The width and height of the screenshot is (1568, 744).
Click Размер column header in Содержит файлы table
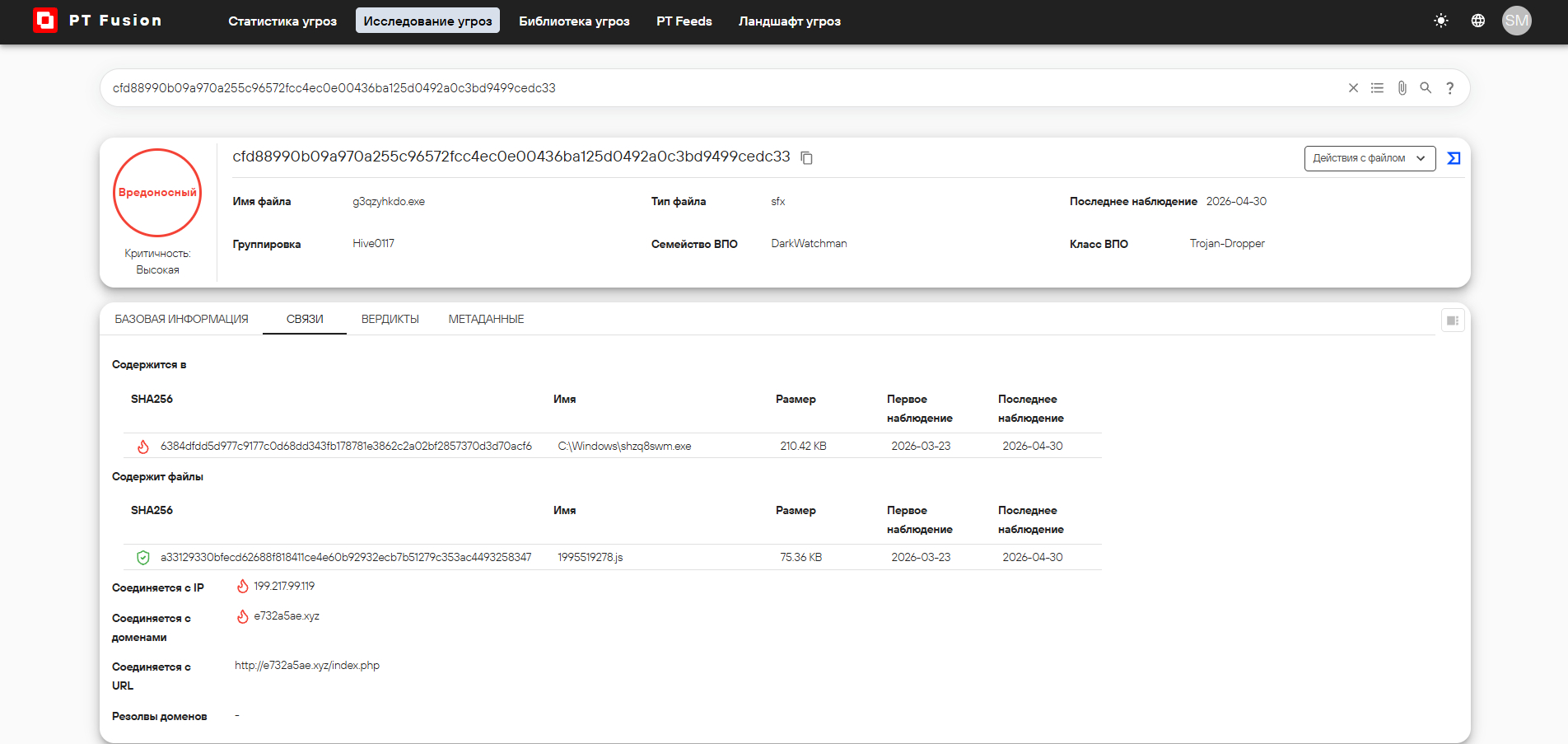click(x=796, y=510)
